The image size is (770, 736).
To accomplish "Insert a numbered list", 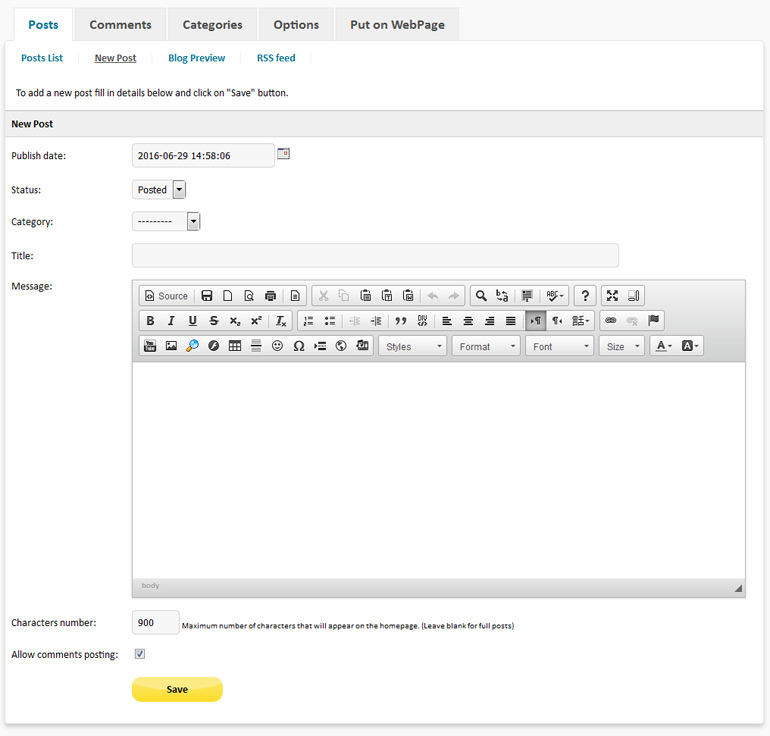I will coord(308,321).
